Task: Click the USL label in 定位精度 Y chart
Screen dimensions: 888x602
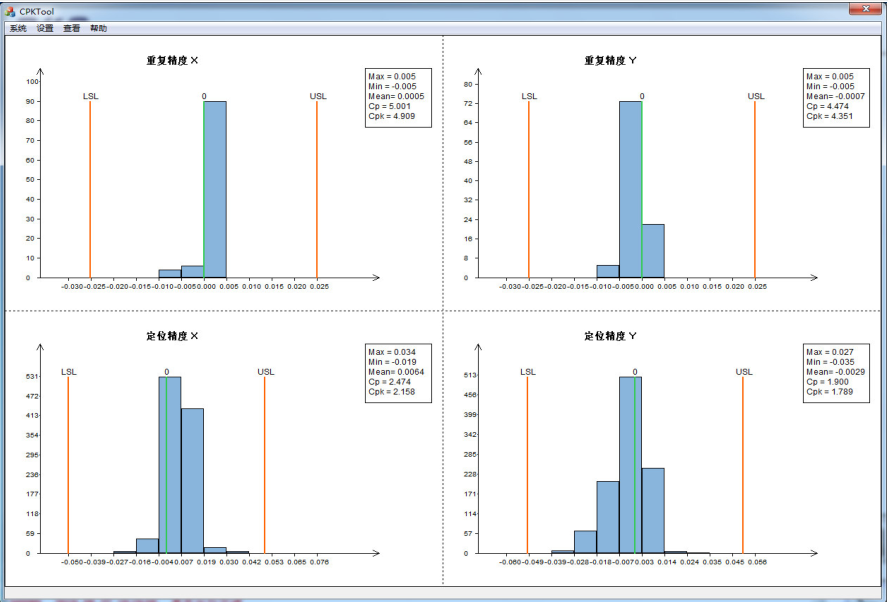Action: pos(744,372)
